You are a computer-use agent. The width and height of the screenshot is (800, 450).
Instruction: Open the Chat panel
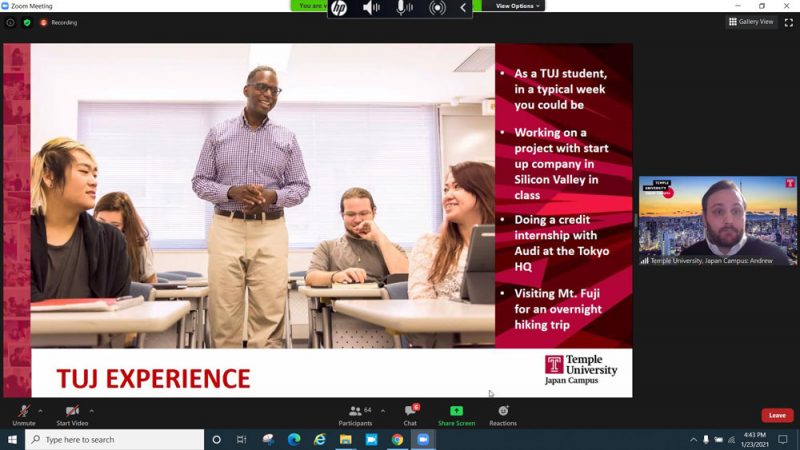click(x=410, y=415)
